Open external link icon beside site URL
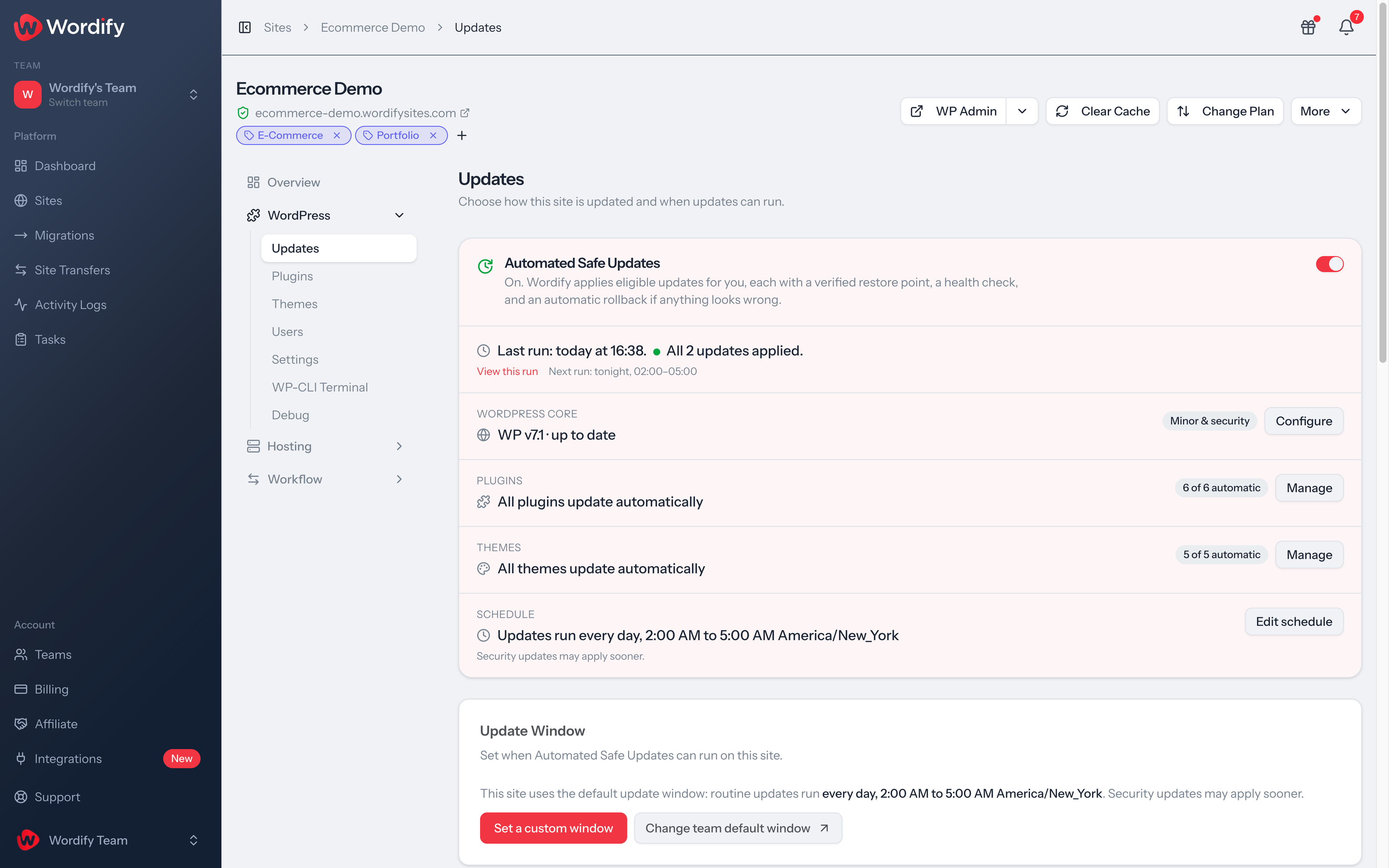This screenshot has width=1389, height=868. coord(465,113)
